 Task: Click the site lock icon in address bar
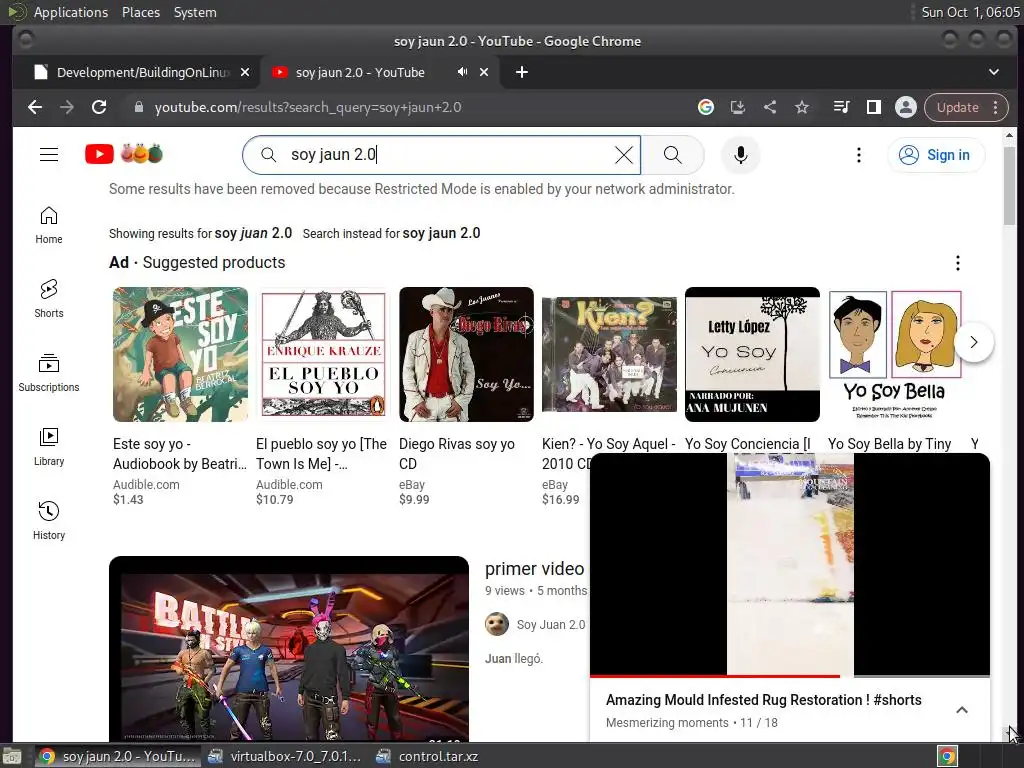tap(138, 107)
